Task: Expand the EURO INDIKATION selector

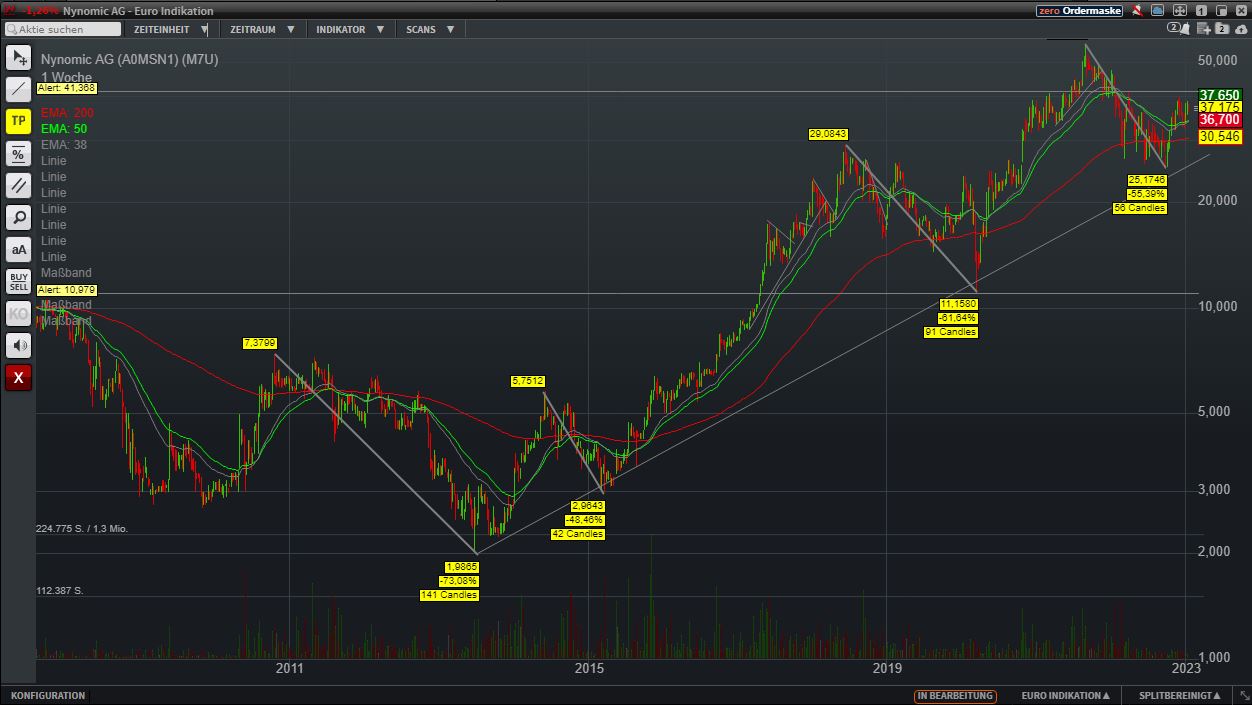Action: click(1065, 695)
